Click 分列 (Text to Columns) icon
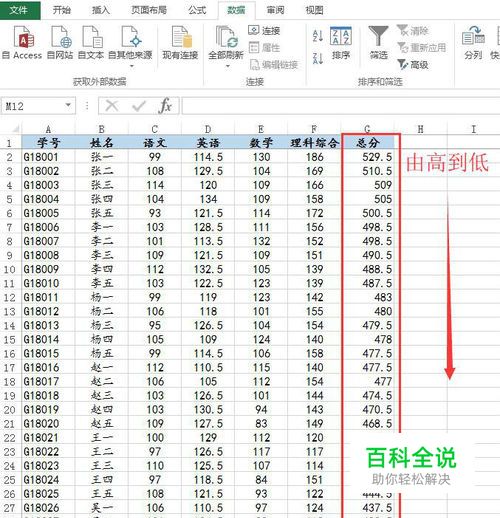Screen dimensions: 500x518 point(473,36)
